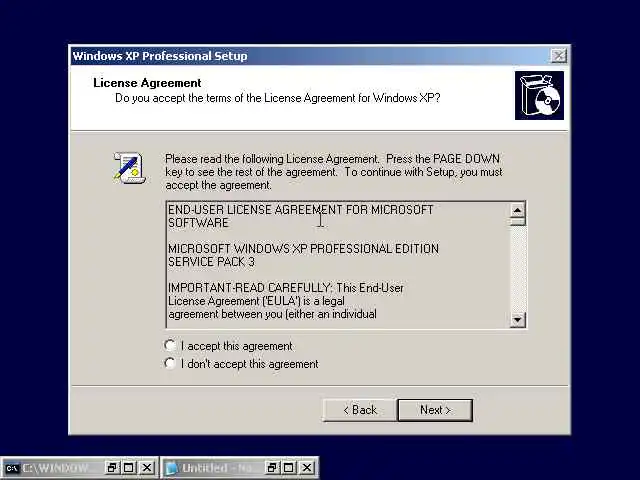Close the C:\WINDOWS command prompt window

(x=146, y=468)
